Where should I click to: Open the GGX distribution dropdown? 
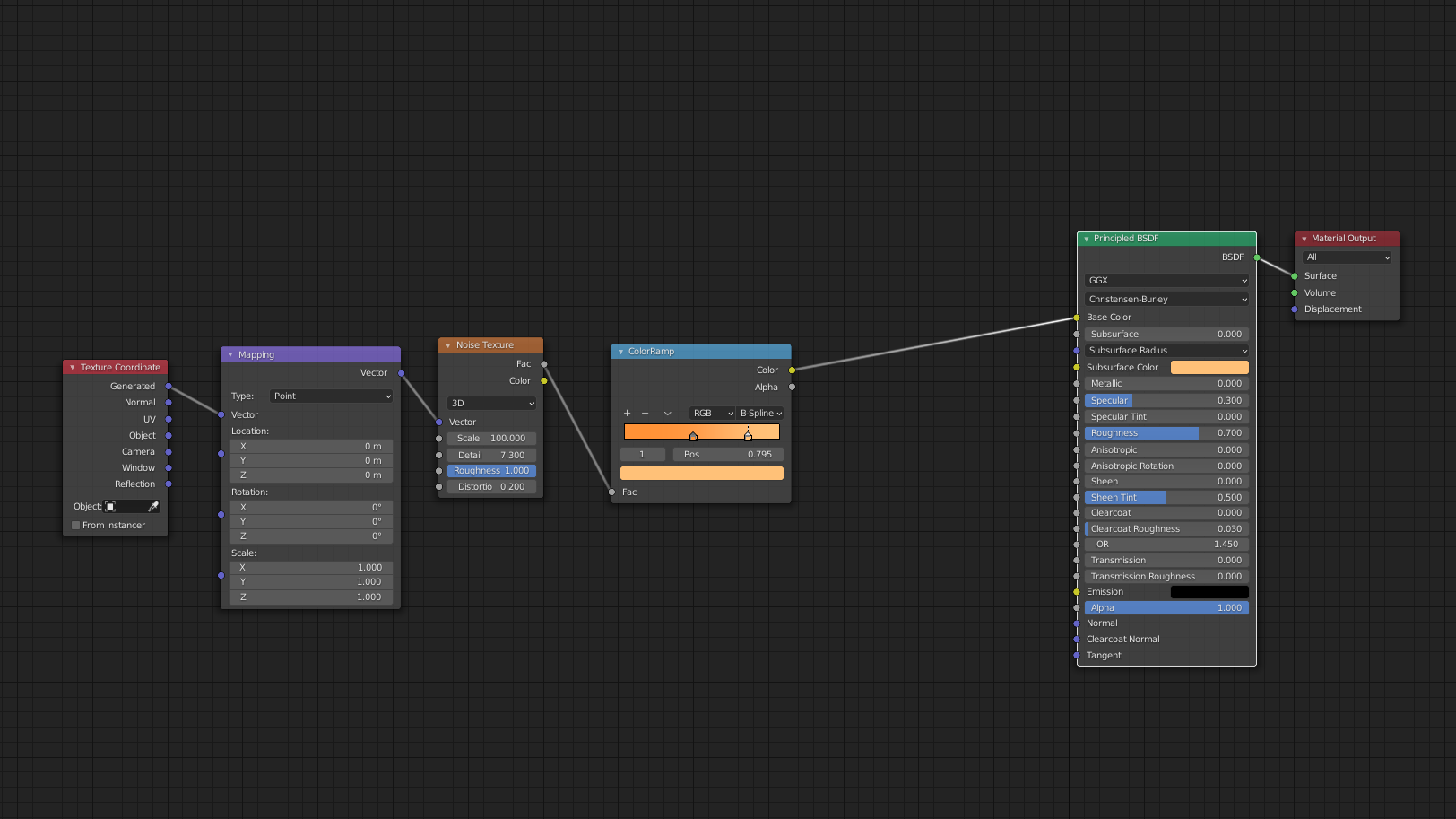point(1166,281)
